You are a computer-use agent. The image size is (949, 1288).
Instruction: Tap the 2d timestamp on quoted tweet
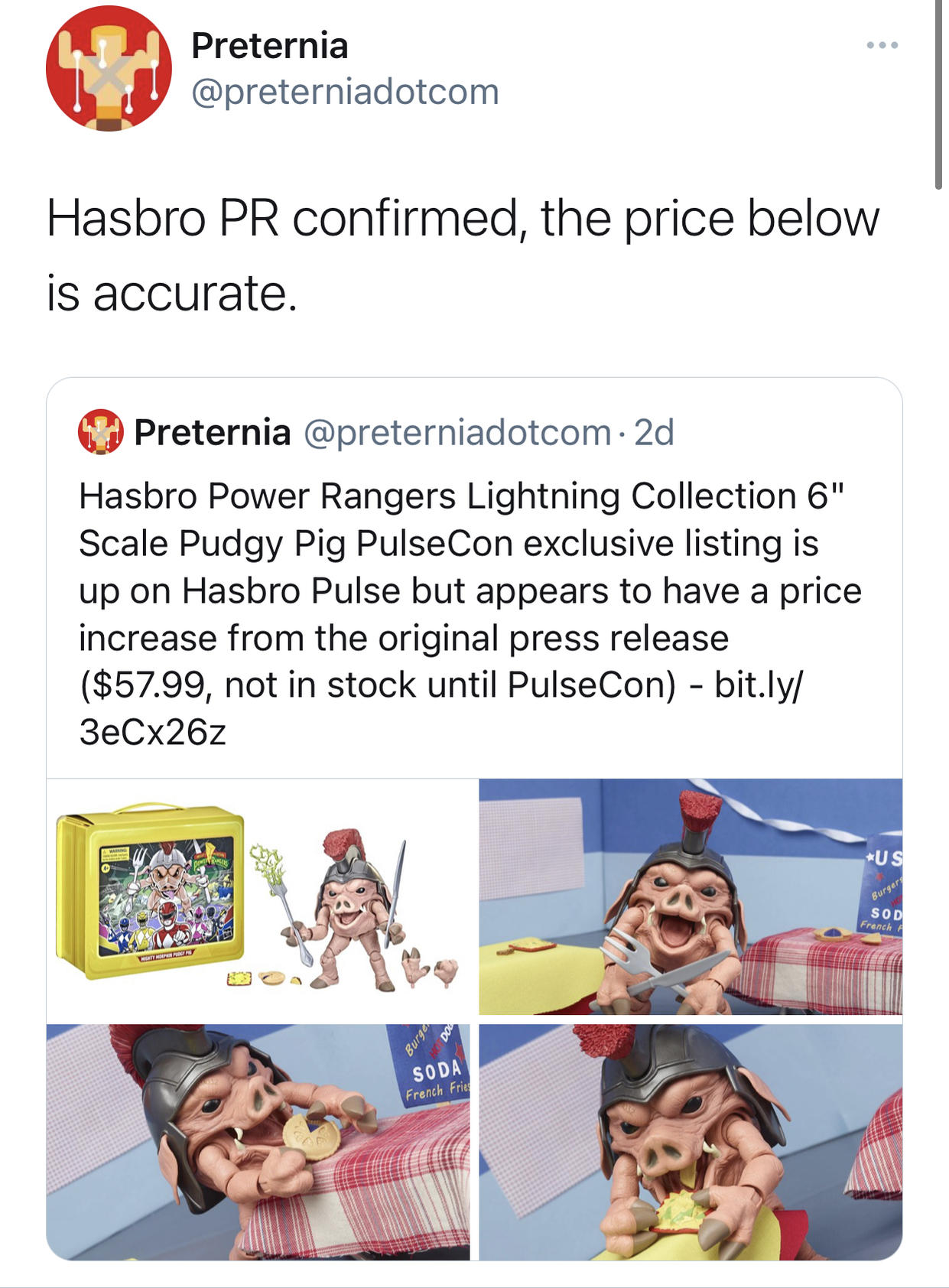coord(655,433)
